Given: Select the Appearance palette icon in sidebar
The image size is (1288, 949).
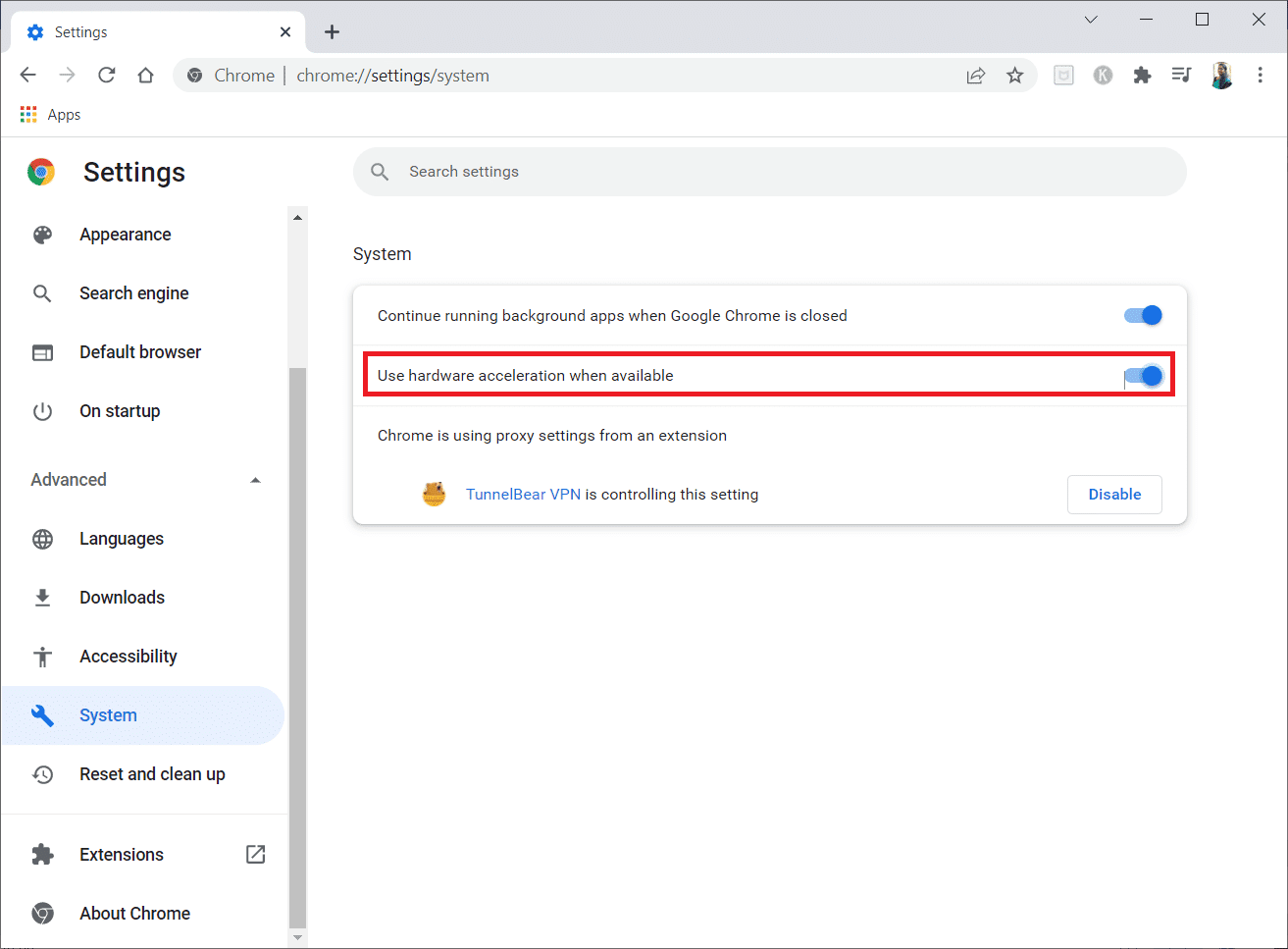Looking at the screenshot, I should coord(42,234).
